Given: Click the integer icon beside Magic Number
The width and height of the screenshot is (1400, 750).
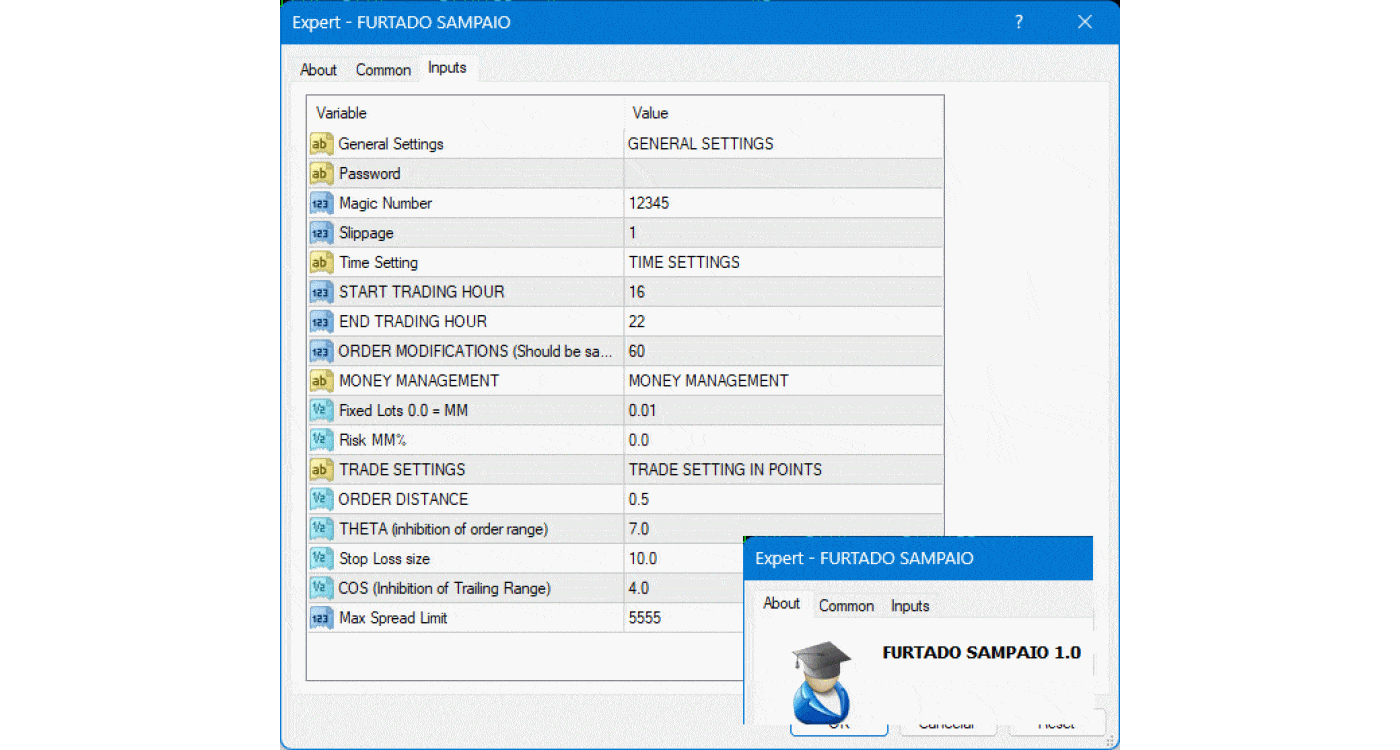Looking at the screenshot, I should coord(320,203).
